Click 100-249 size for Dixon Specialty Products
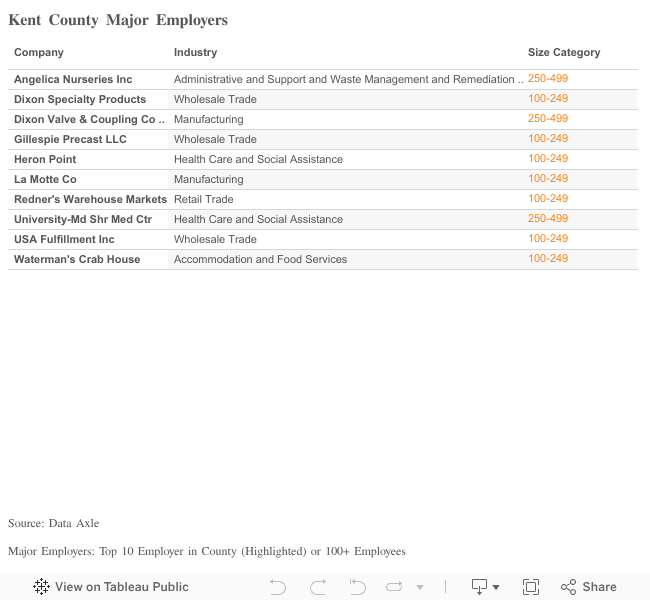This screenshot has width=650, height=600. [x=548, y=98]
